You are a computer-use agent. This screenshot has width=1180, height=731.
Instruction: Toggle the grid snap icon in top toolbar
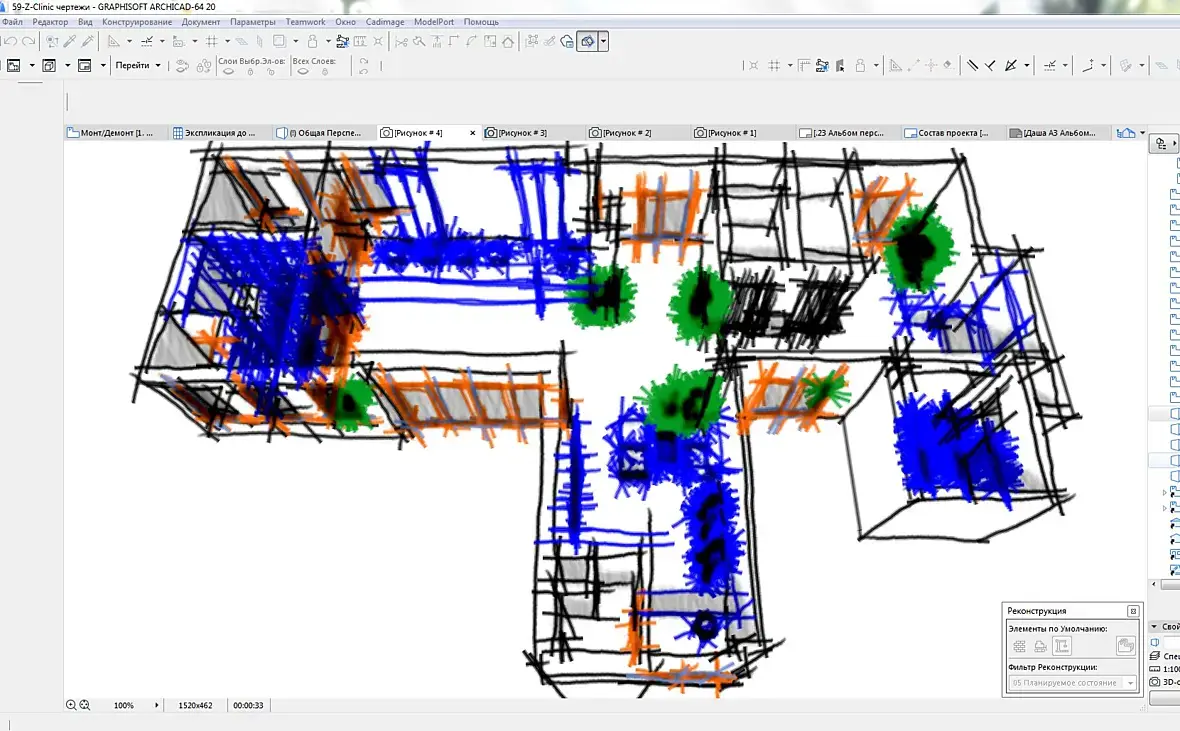[x=212, y=41]
